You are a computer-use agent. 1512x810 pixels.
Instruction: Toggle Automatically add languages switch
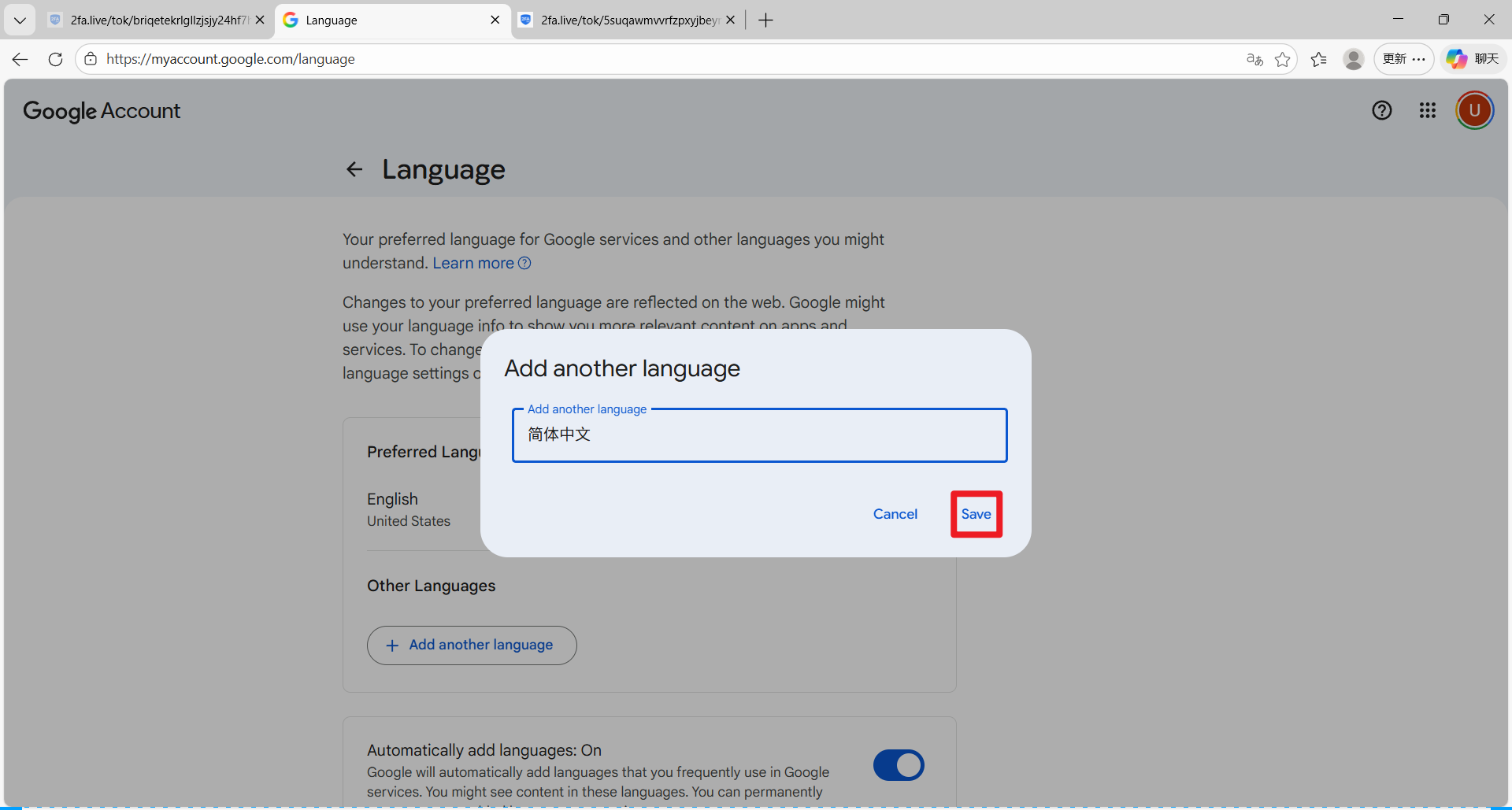(x=898, y=765)
